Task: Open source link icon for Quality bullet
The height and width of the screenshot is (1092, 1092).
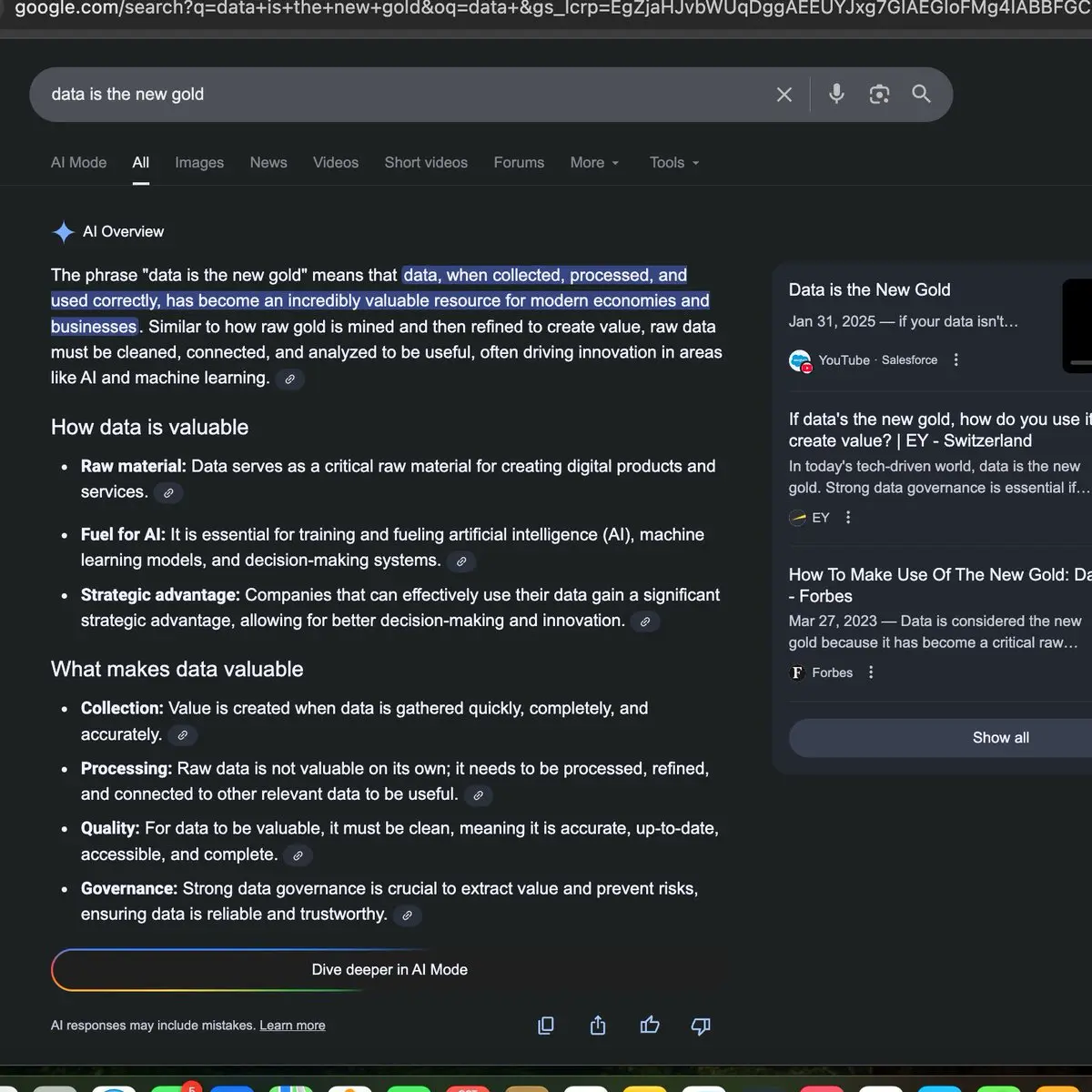Action: (298, 855)
